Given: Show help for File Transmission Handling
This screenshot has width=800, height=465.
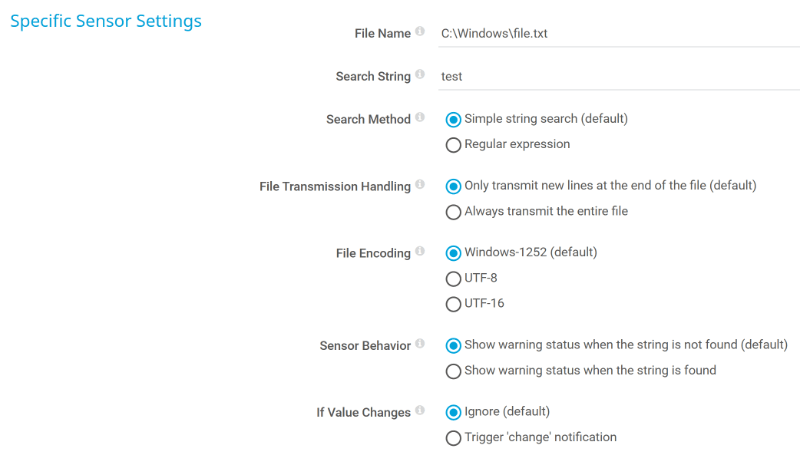Looking at the screenshot, I should point(420,185).
